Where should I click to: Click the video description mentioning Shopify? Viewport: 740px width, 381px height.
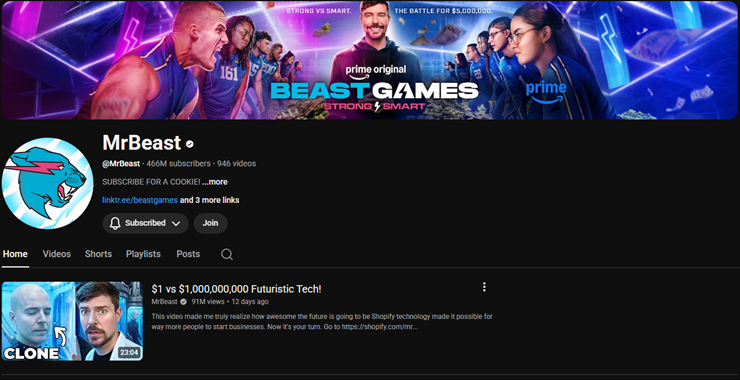322,322
